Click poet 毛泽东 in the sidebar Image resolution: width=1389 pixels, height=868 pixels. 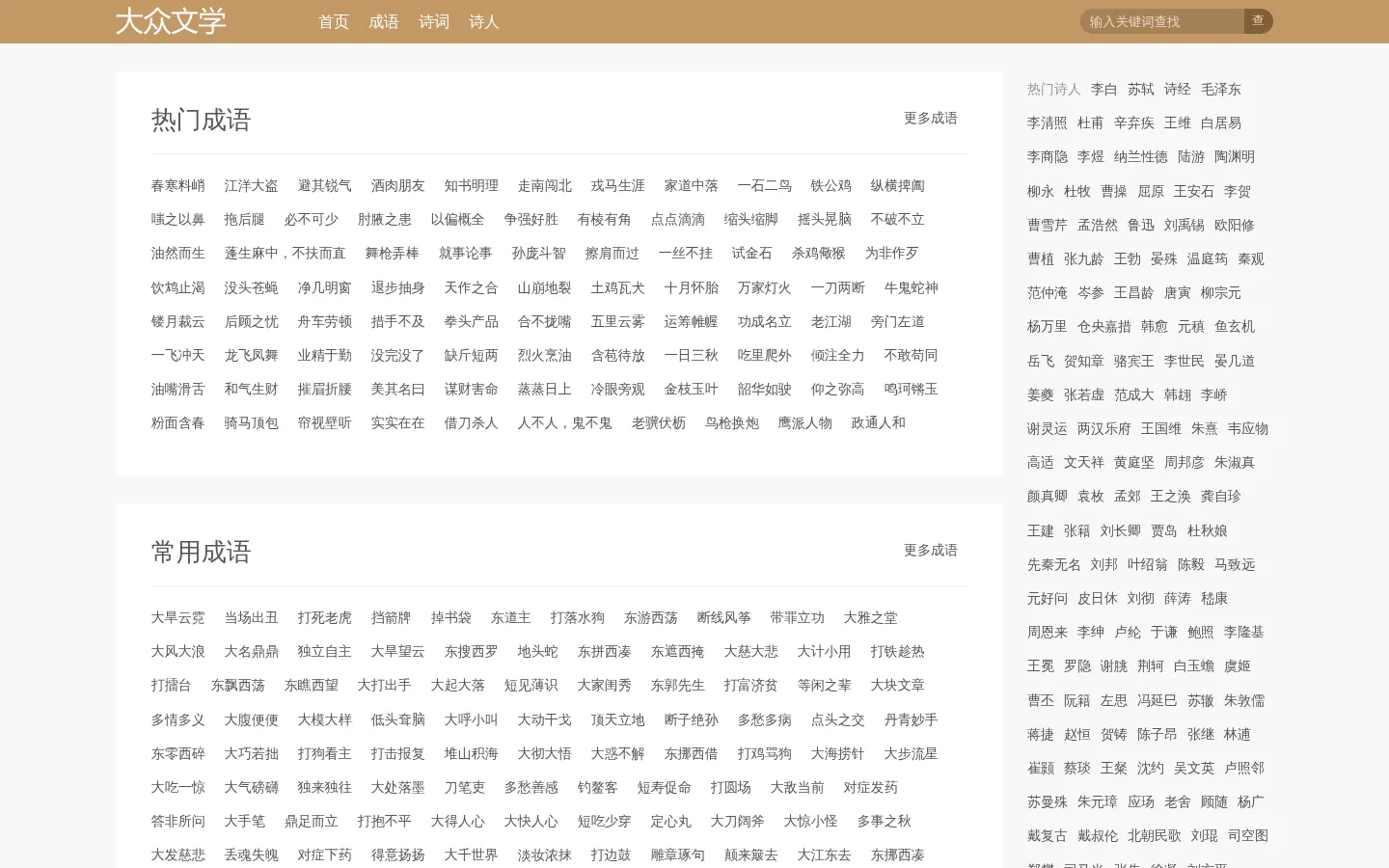pyautogui.click(x=1221, y=89)
